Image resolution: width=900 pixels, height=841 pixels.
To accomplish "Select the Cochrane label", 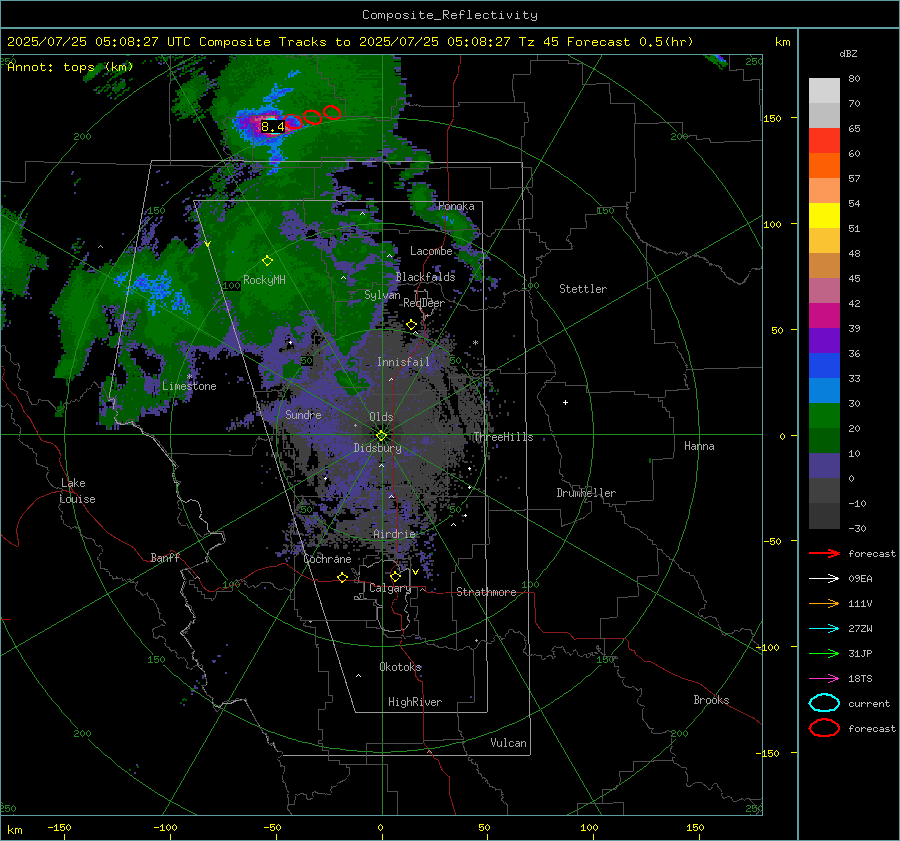I will pyautogui.click(x=327, y=559).
